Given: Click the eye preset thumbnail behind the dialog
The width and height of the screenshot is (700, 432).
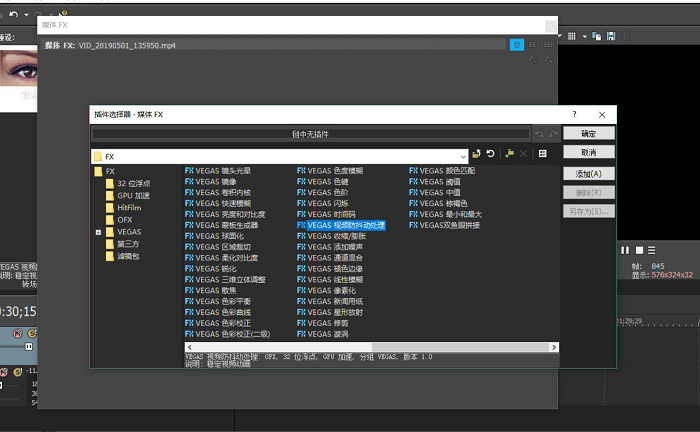Looking at the screenshot, I should [x=19, y=68].
